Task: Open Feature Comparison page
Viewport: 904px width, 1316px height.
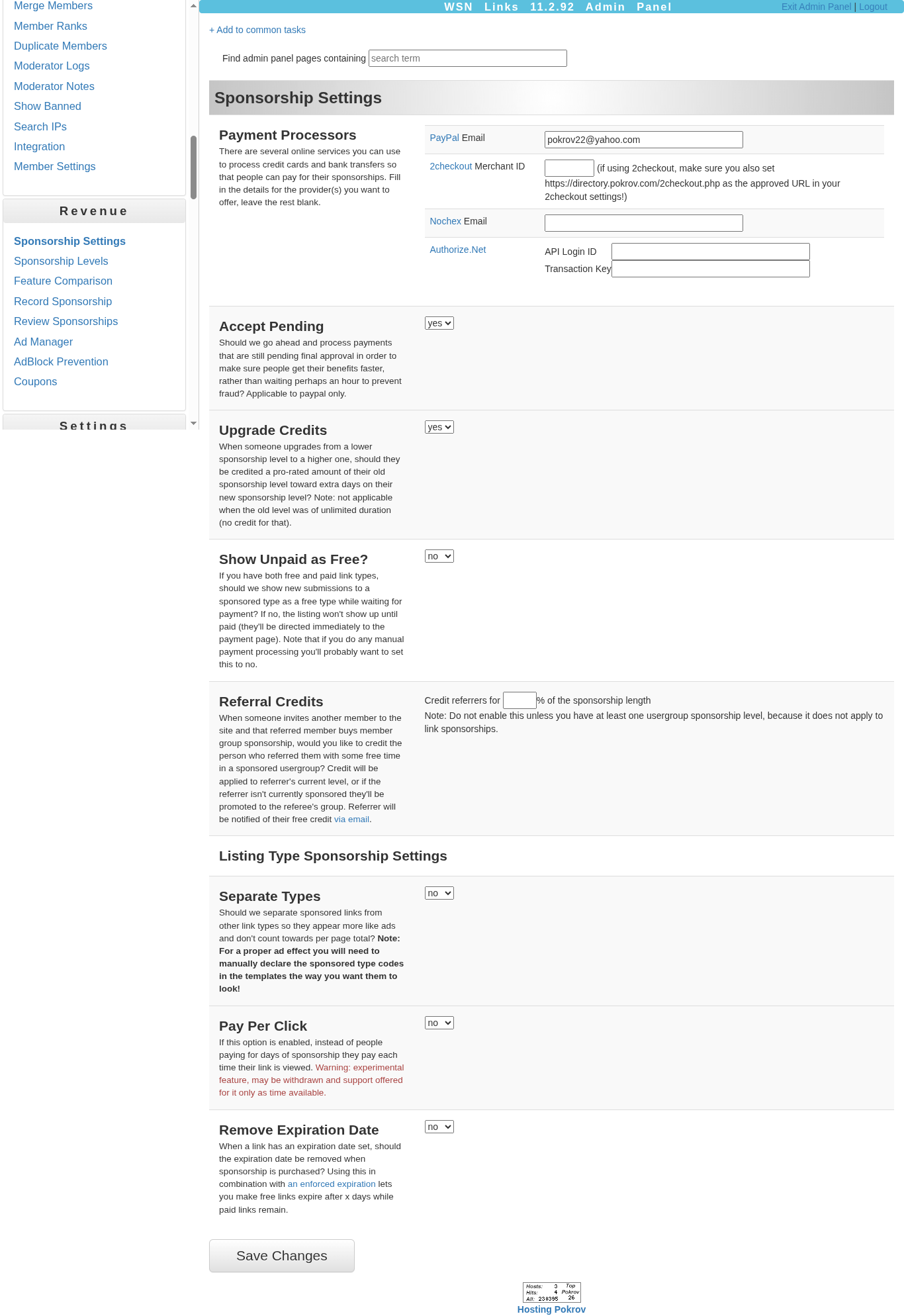Action: point(63,281)
